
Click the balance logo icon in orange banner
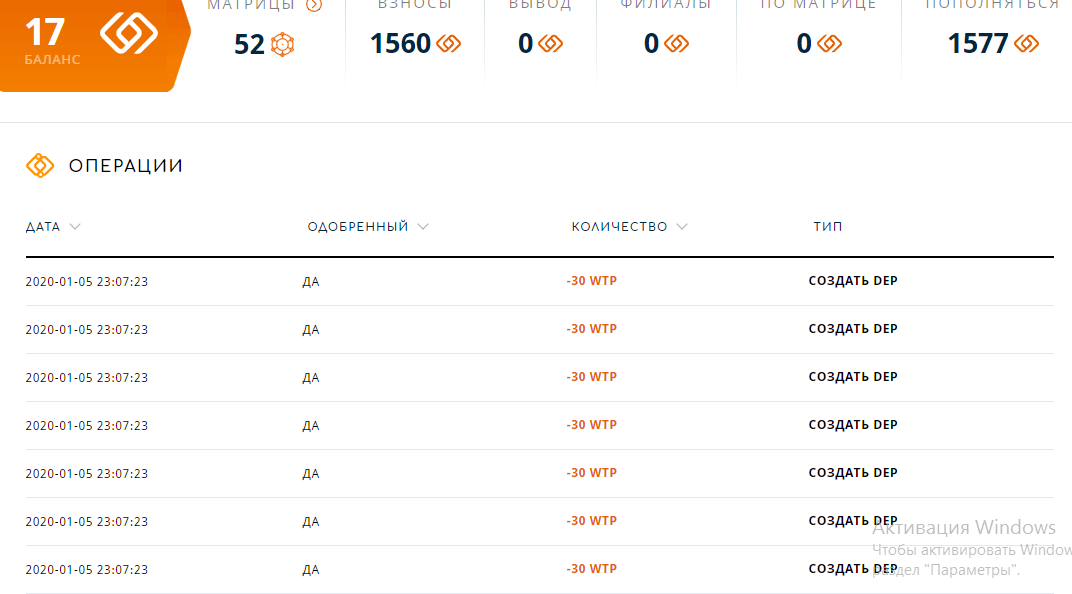tap(129, 32)
